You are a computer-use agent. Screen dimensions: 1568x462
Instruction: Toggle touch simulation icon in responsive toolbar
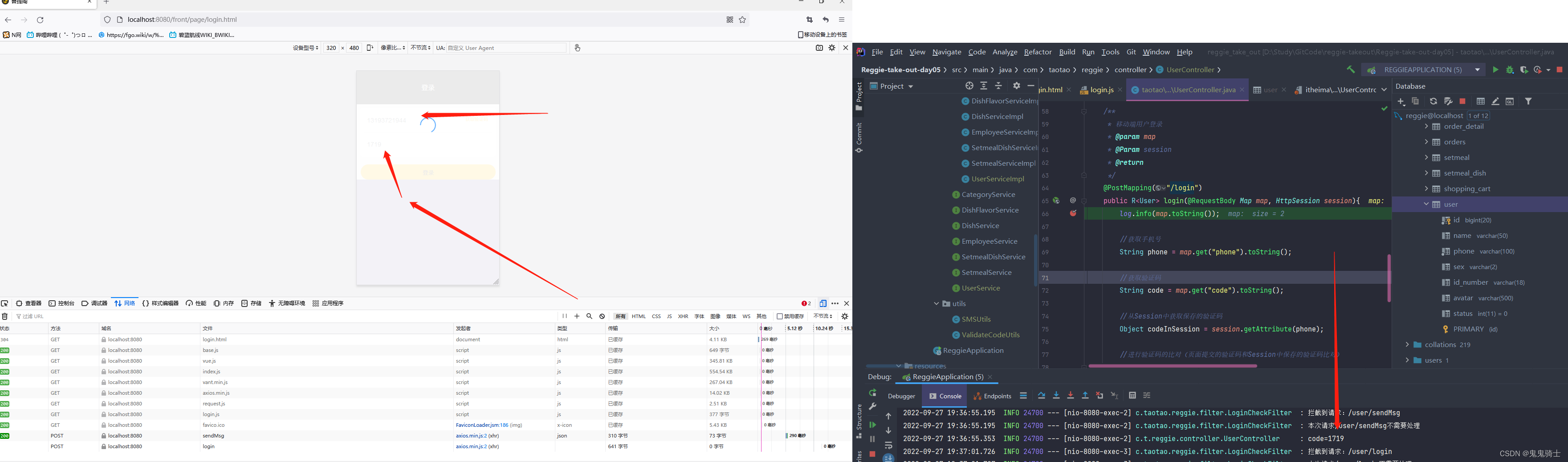point(577,48)
